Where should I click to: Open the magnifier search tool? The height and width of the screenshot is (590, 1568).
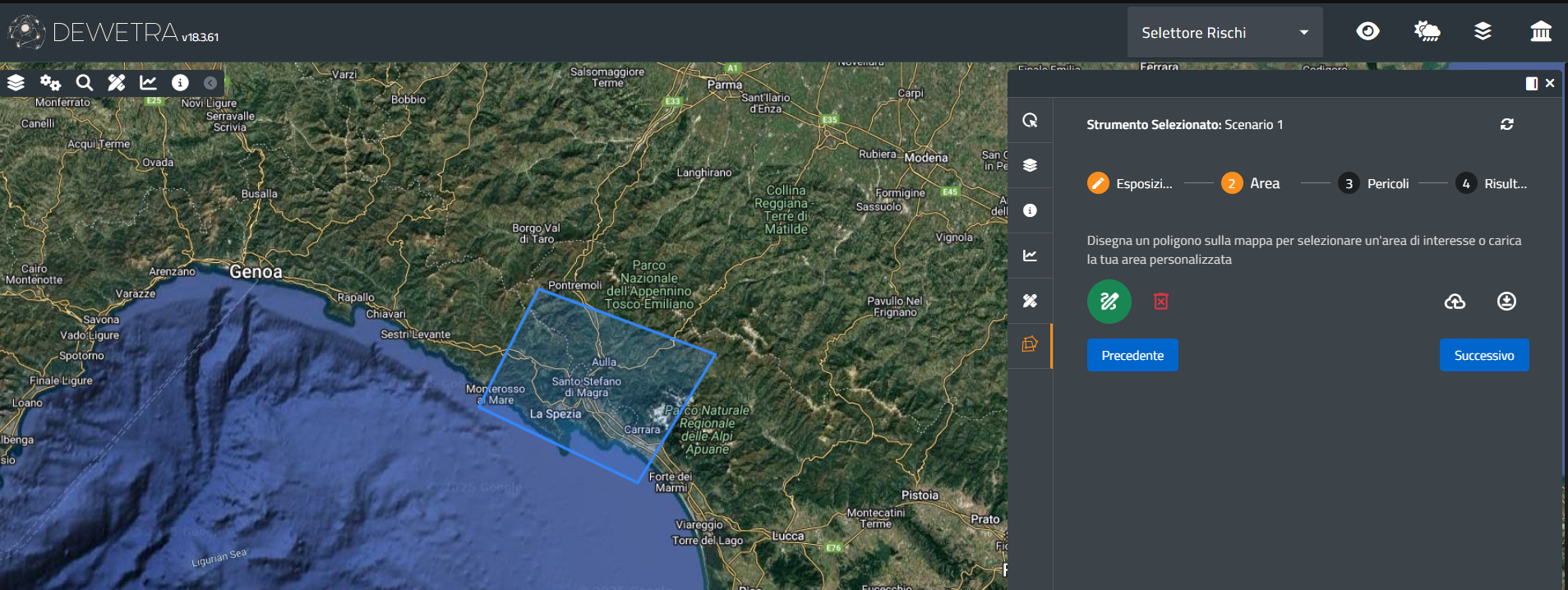coord(84,82)
